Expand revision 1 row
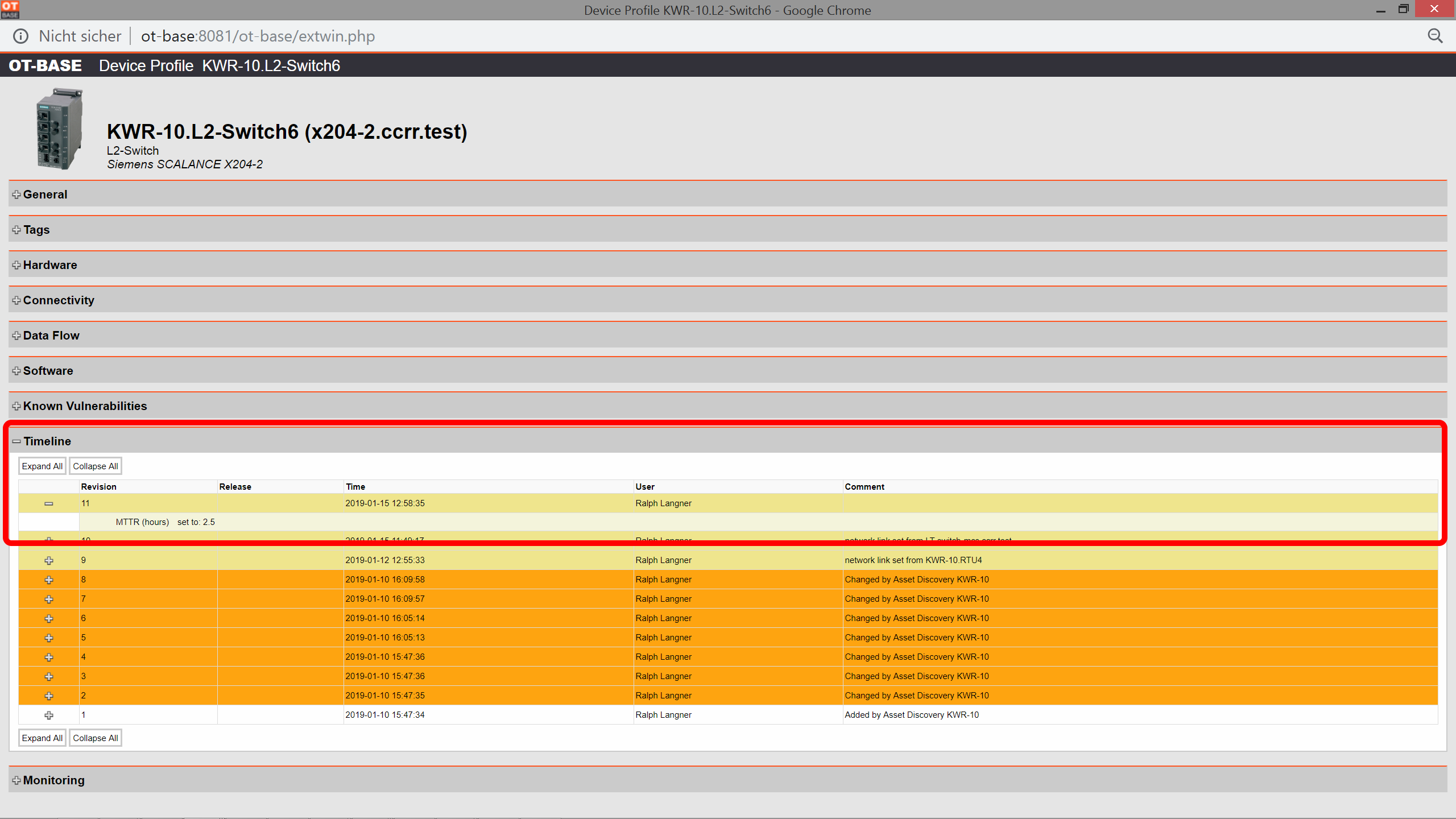The image size is (1456, 819). pos(49,715)
